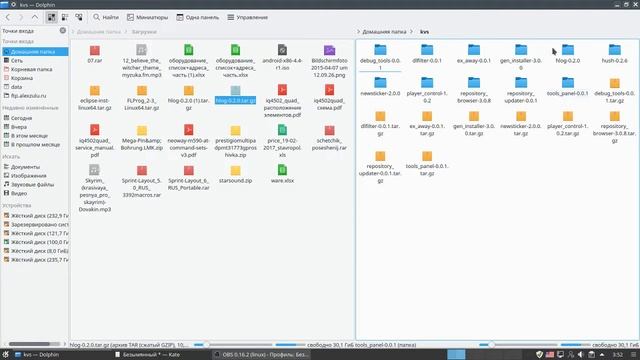Go up to the parent folder

[35, 17]
